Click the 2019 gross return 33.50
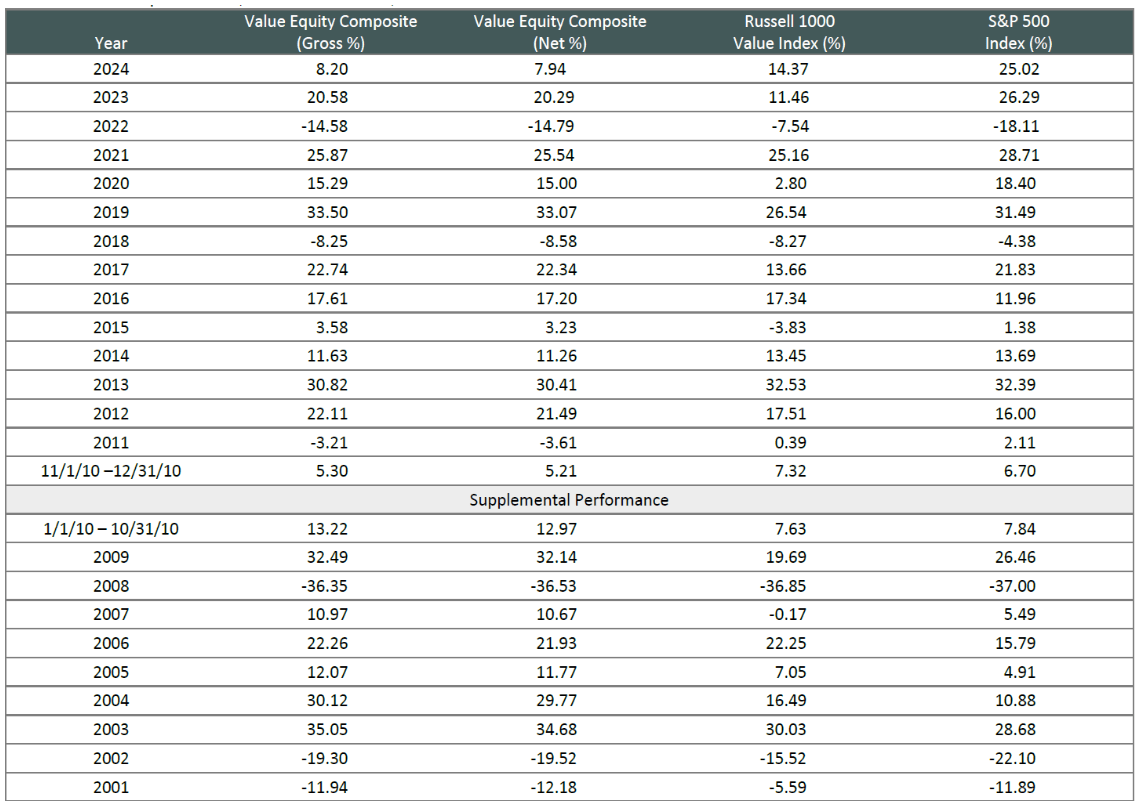 point(328,213)
